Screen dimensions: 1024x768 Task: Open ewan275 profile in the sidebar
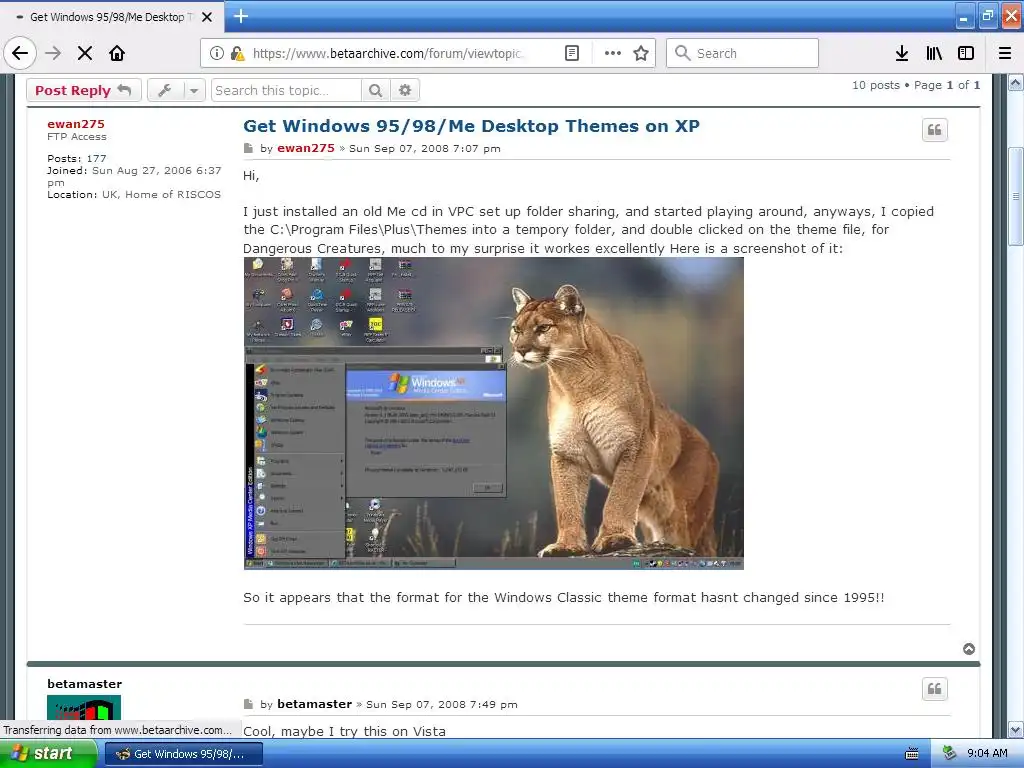point(76,123)
